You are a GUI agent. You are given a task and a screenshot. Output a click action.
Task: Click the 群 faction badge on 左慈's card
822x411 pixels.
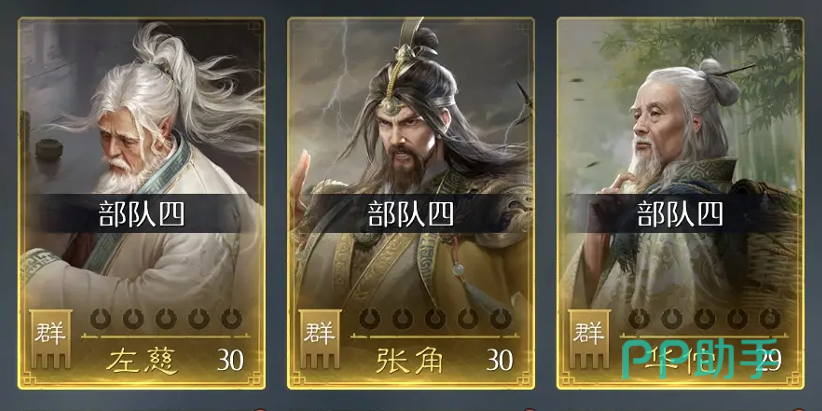tap(50, 339)
